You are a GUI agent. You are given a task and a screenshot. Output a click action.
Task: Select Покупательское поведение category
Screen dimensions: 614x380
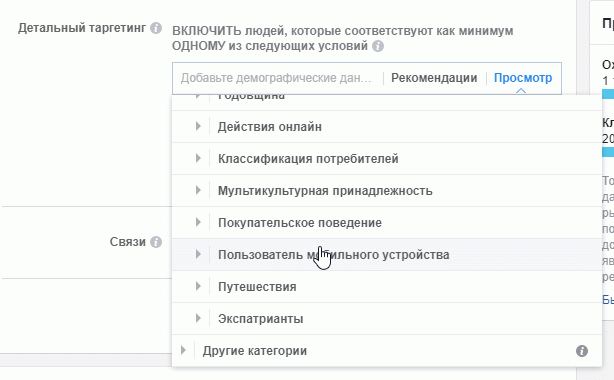[387, 223]
